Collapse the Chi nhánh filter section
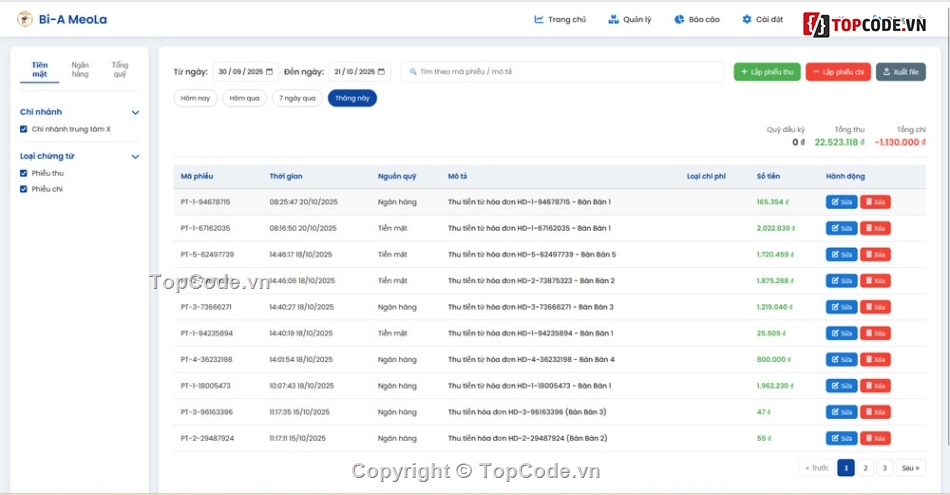Viewport: 950px width, 495px height. (x=135, y=113)
